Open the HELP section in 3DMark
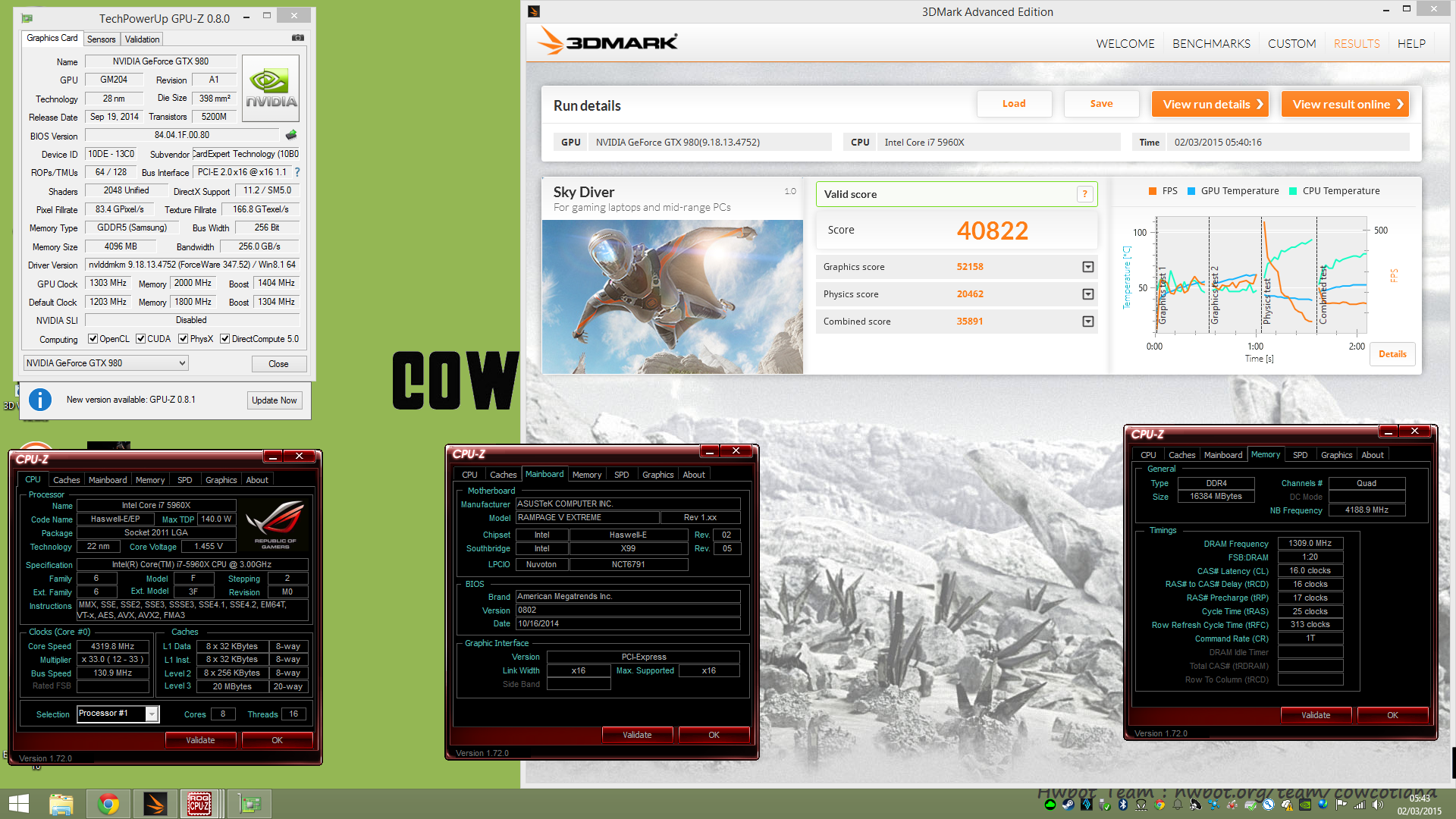 pos(1411,43)
